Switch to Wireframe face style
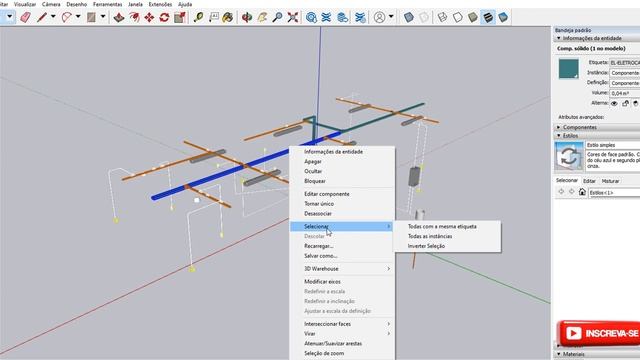This screenshot has width=640, height=360. 442,17
